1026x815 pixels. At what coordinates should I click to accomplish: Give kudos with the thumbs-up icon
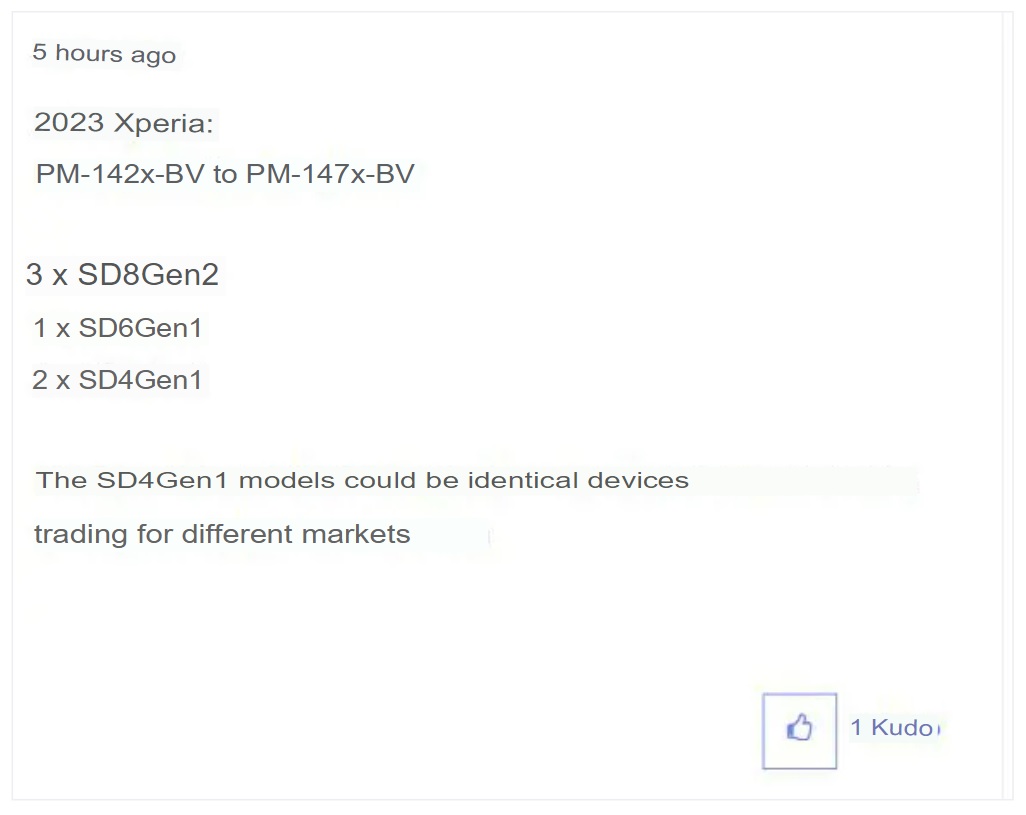pyautogui.click(x=799, y=730)
